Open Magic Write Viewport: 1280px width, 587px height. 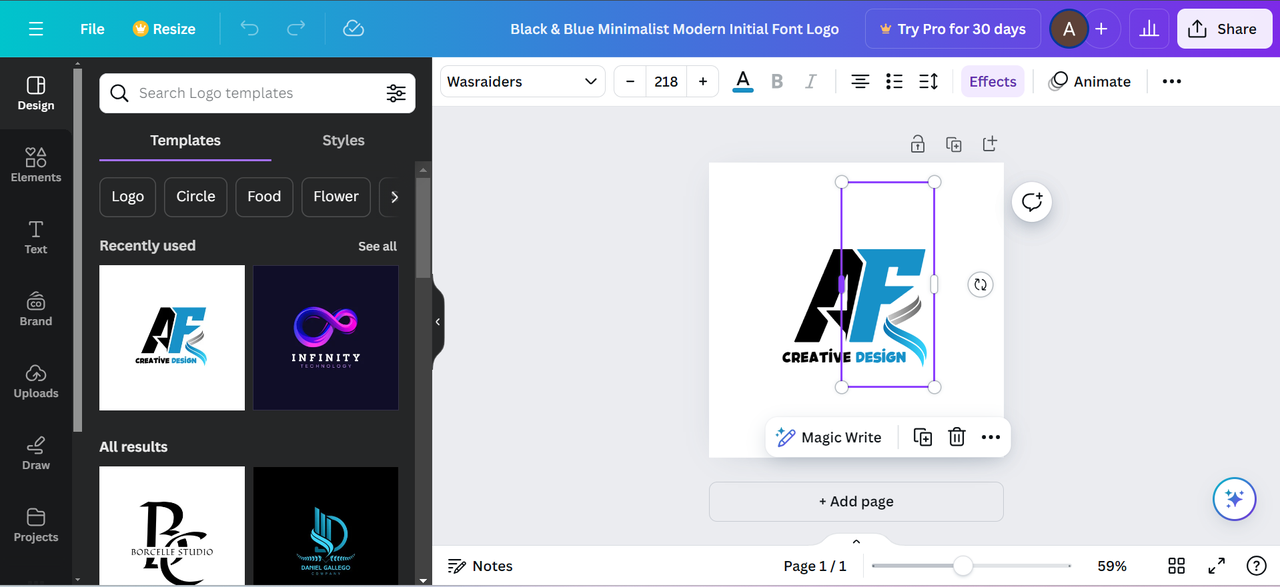click(829, 438)
